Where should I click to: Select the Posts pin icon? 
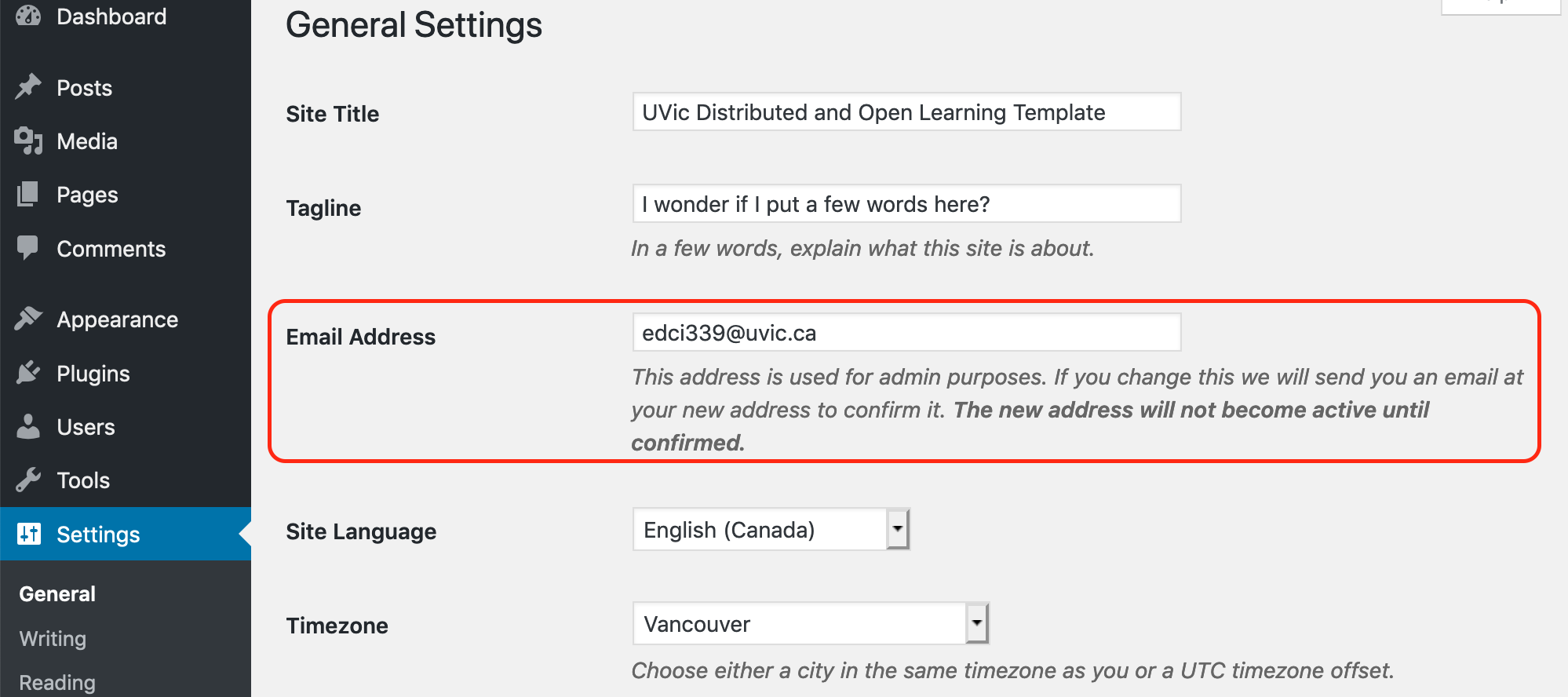click(x=27, y=87)
